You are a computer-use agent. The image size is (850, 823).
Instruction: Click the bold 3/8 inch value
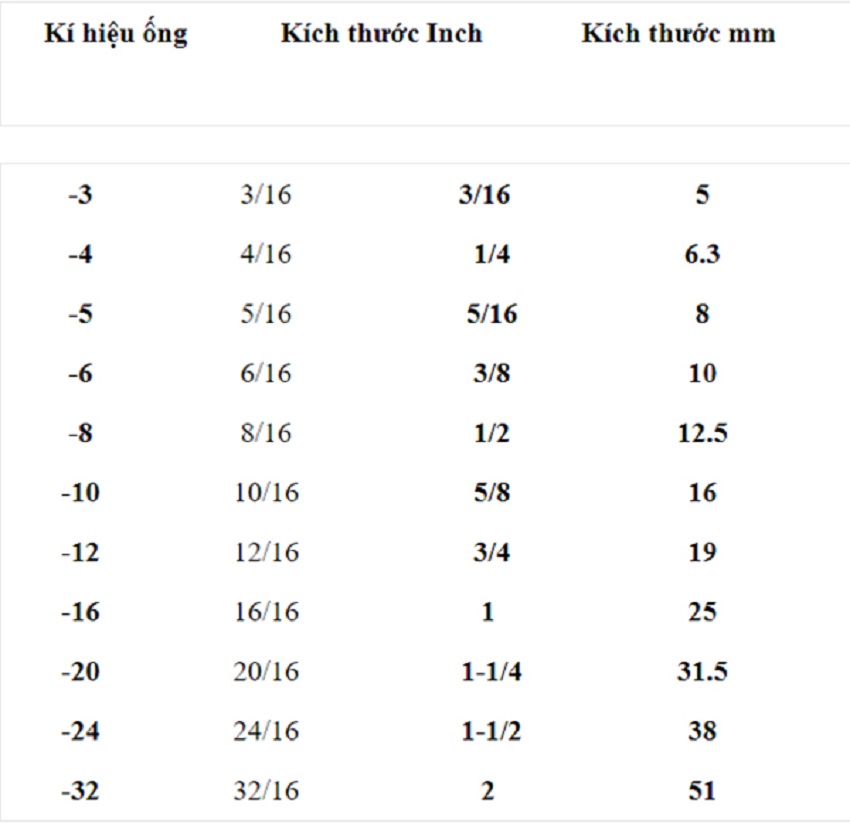click(x=491, y=373)
